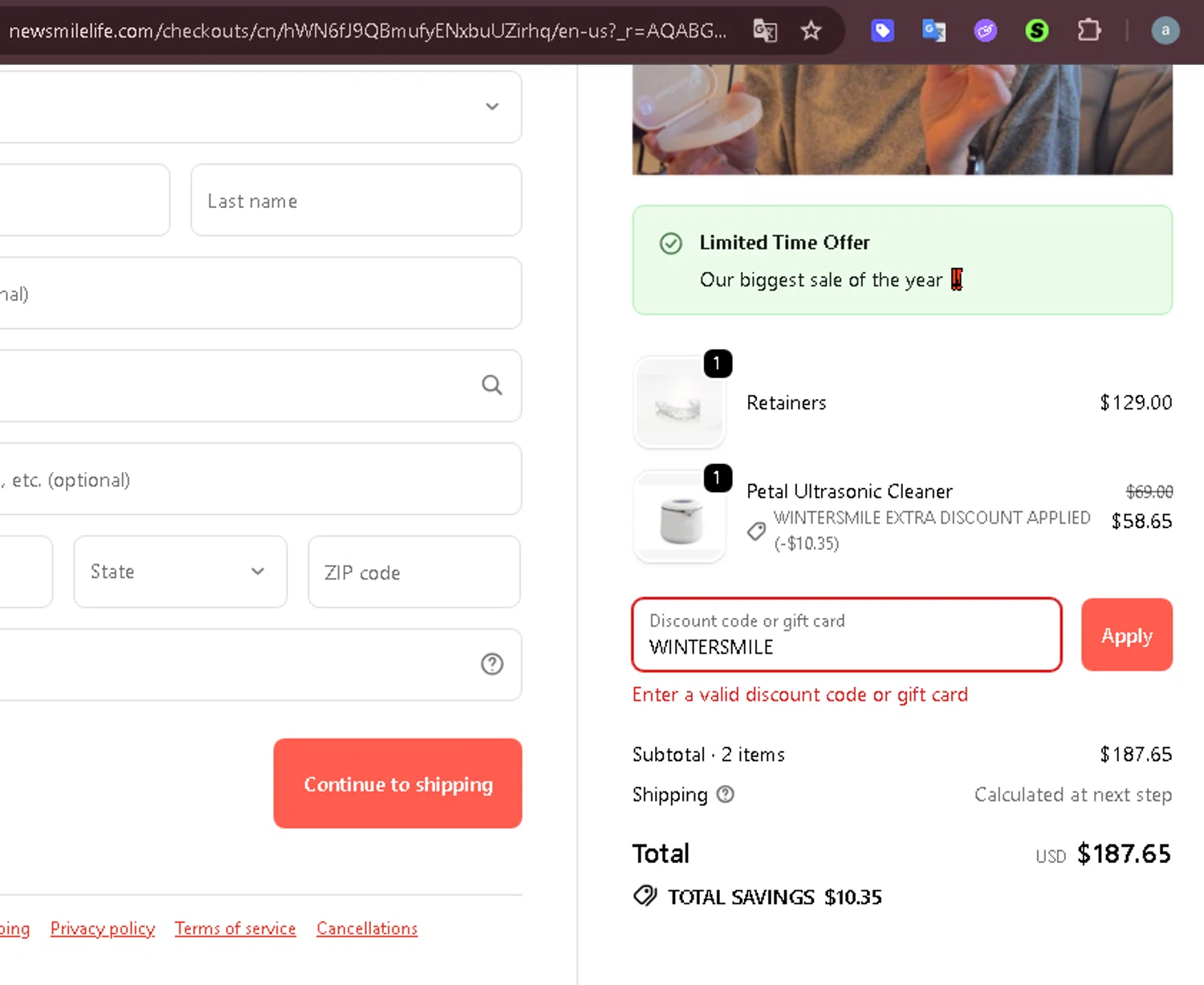This screenshot has height=985, width=1204.
Task: Click the 'TOTAL SAVINGS $10.35' text
Action: pos(775,897)
